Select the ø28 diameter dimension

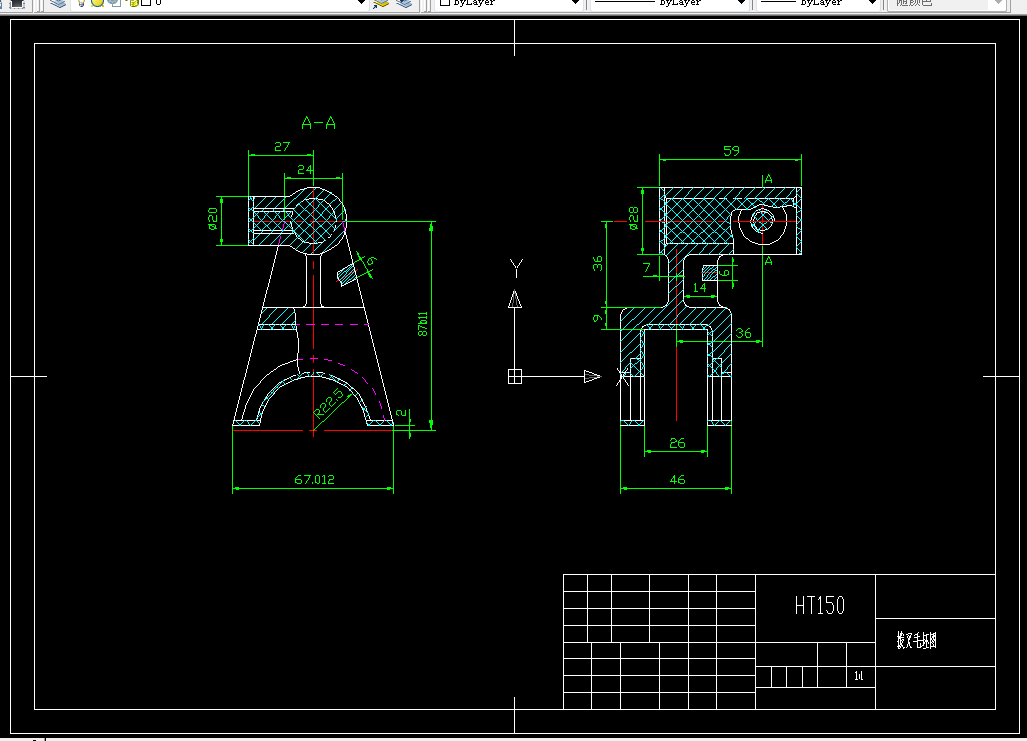[633, 218]
